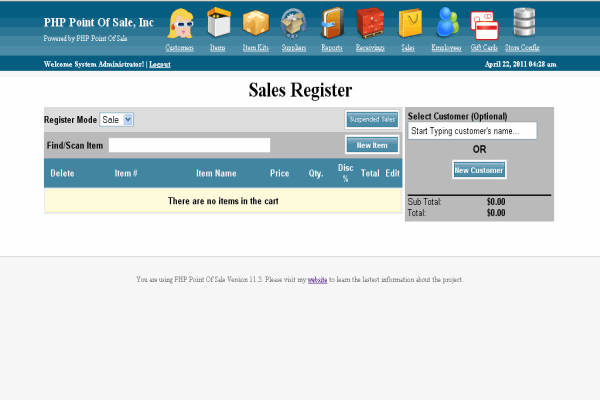600x400 pixels.
Task: Open the Reports book icon
Action: [332, 23]
